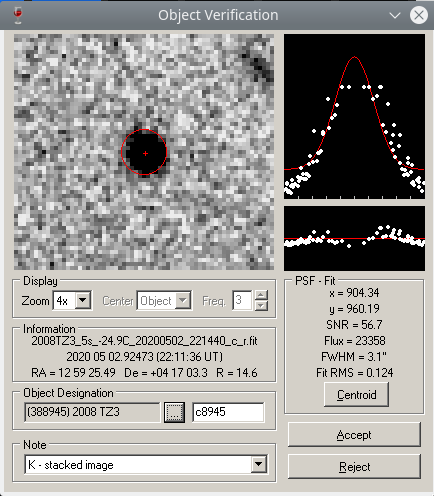Click the wine glass app icon
The width and height of the screenshot is (434, 496).
[x=18, y=15]
